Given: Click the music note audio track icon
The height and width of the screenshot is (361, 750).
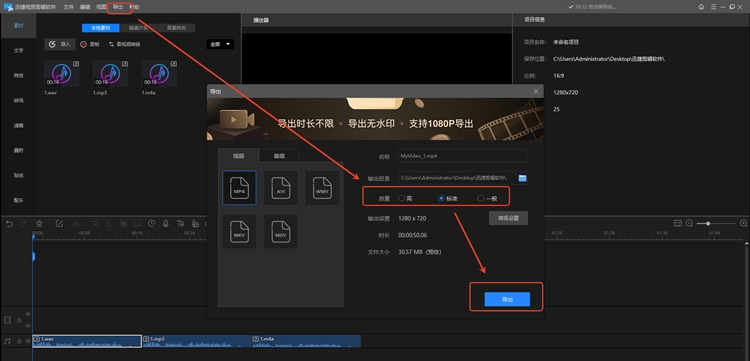Looking at the screenshot, I should coord(7,341).
